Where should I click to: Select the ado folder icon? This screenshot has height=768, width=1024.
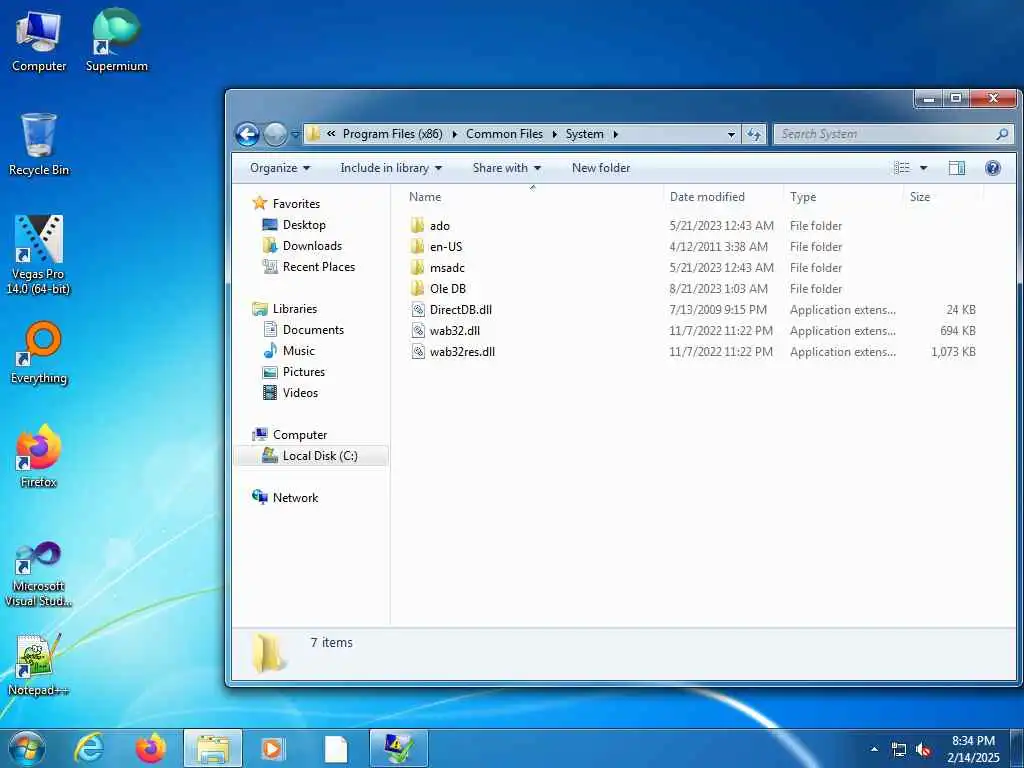tap(417, 225)
